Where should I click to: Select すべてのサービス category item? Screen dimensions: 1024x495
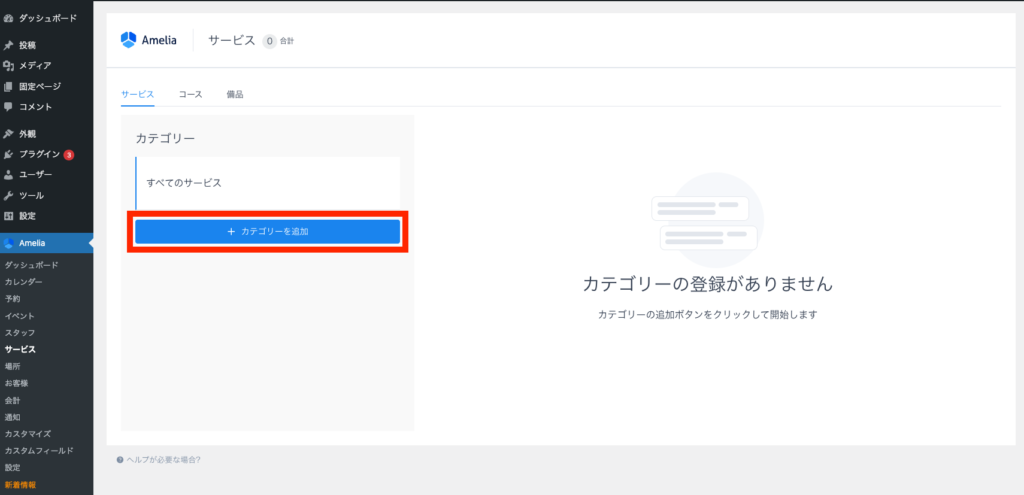tap(184, 183)
